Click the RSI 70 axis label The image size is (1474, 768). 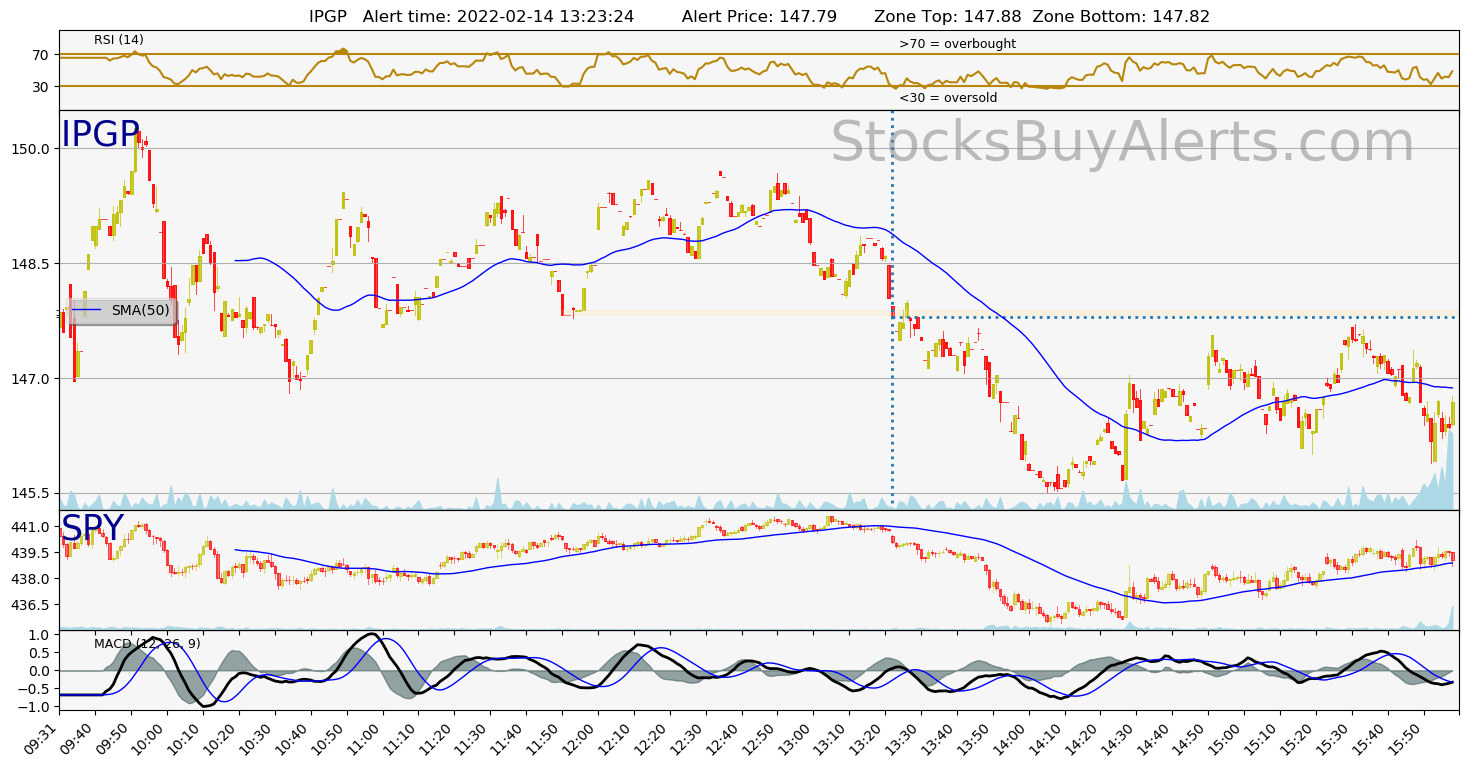coord(41,55)
